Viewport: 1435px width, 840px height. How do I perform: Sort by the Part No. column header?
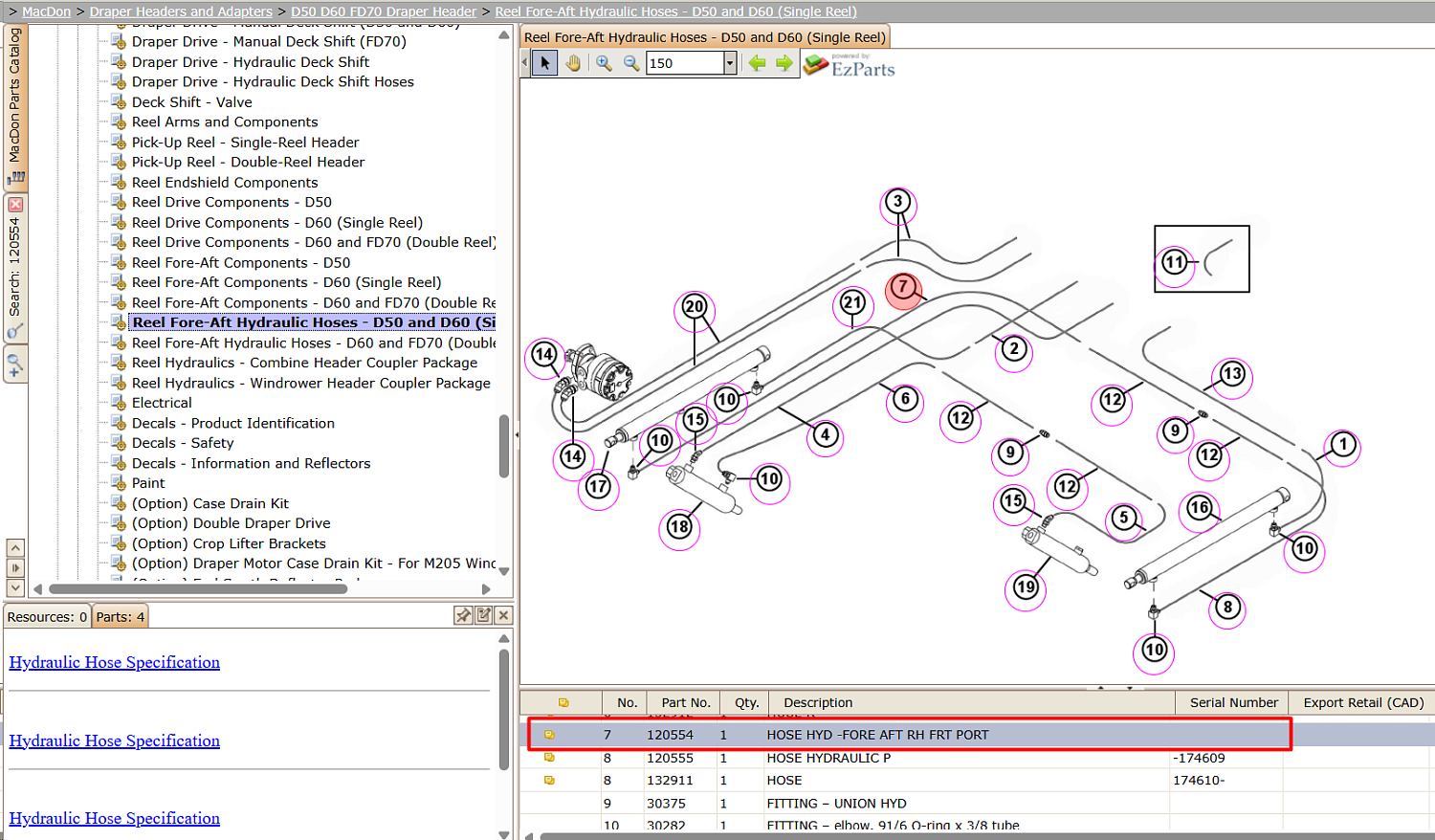coord(686,702)
